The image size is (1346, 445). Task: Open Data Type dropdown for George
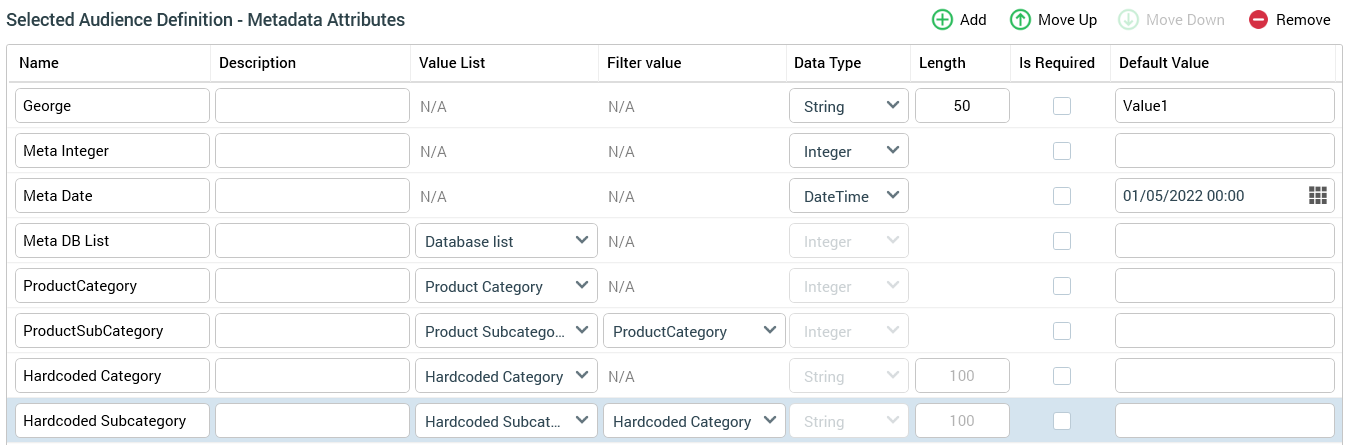point(848,106)
